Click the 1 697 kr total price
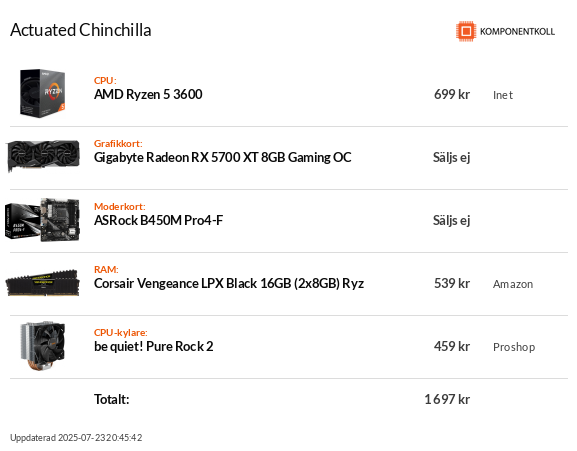The width and height of the screenshot is (577, 451). 447,399
